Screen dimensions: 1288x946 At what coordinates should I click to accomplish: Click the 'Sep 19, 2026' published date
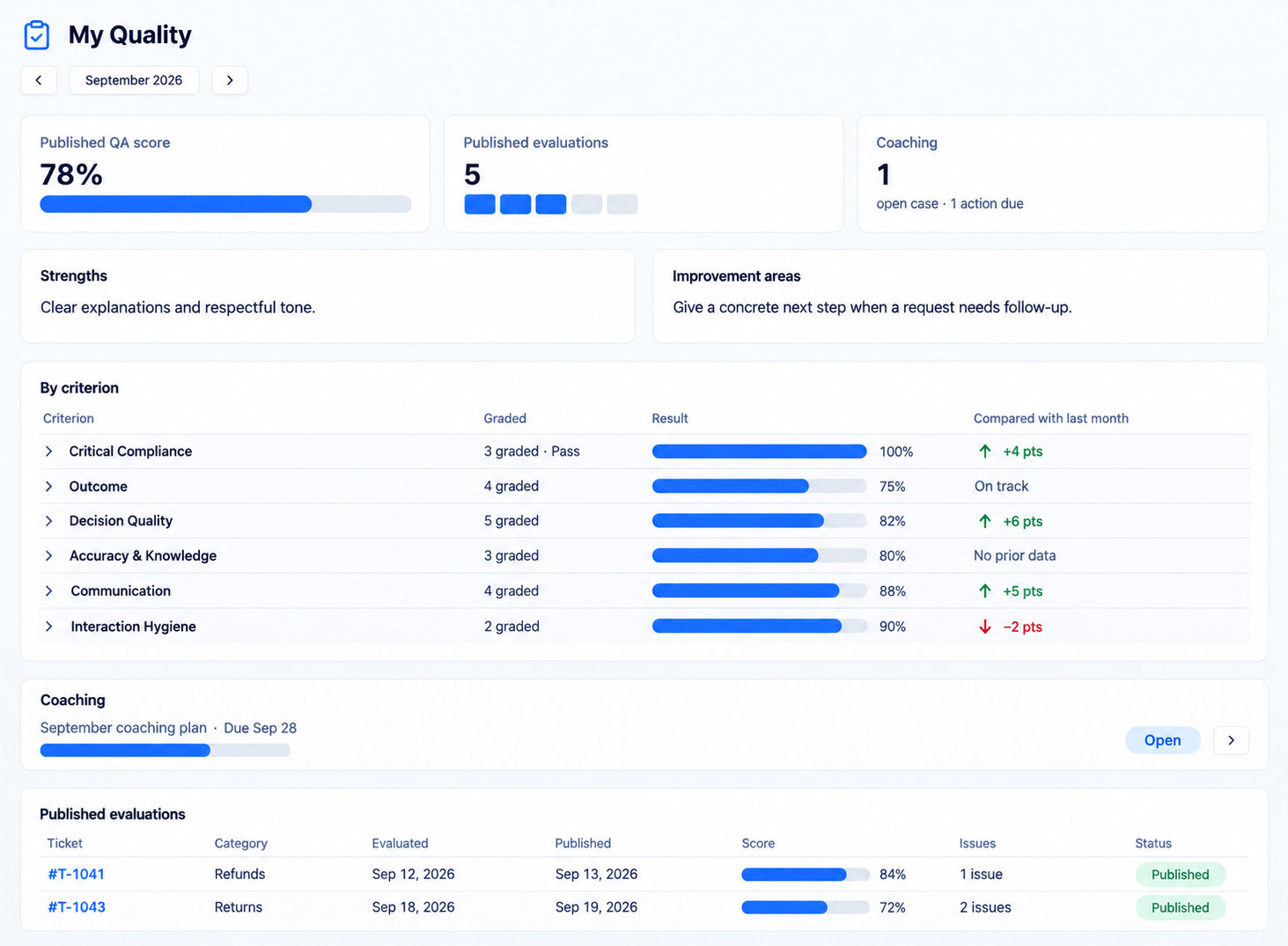click(x=596, y=907)
